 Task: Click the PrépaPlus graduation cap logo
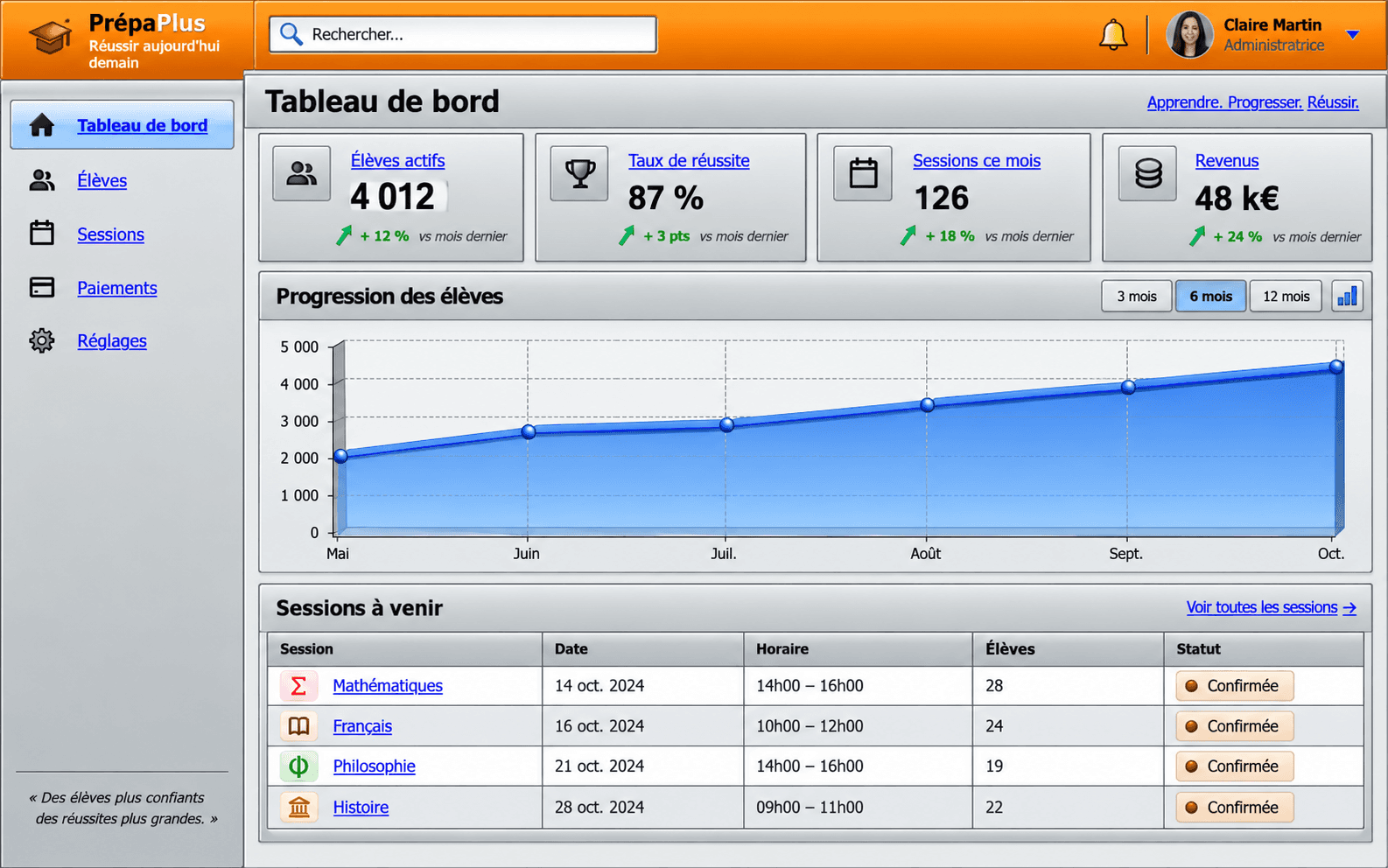tap(51, 36)
